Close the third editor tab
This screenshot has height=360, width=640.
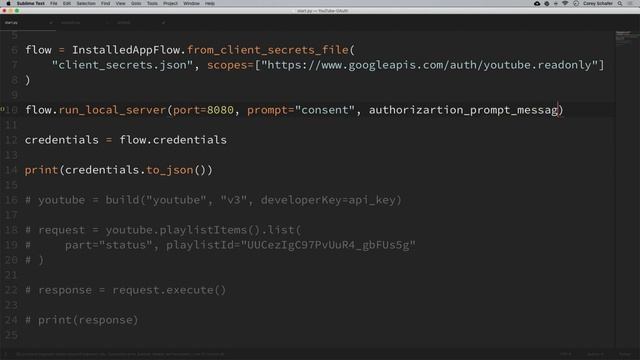163,23
